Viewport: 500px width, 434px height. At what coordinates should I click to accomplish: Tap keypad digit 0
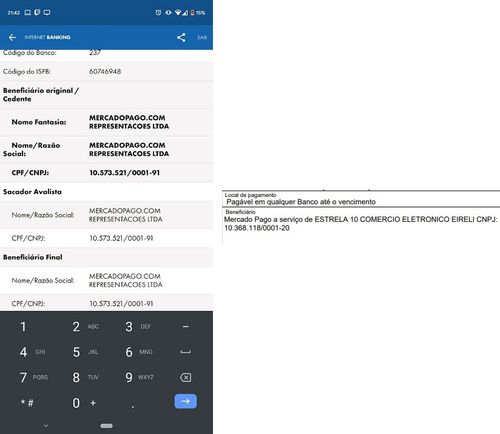click(x=76, y=403)
